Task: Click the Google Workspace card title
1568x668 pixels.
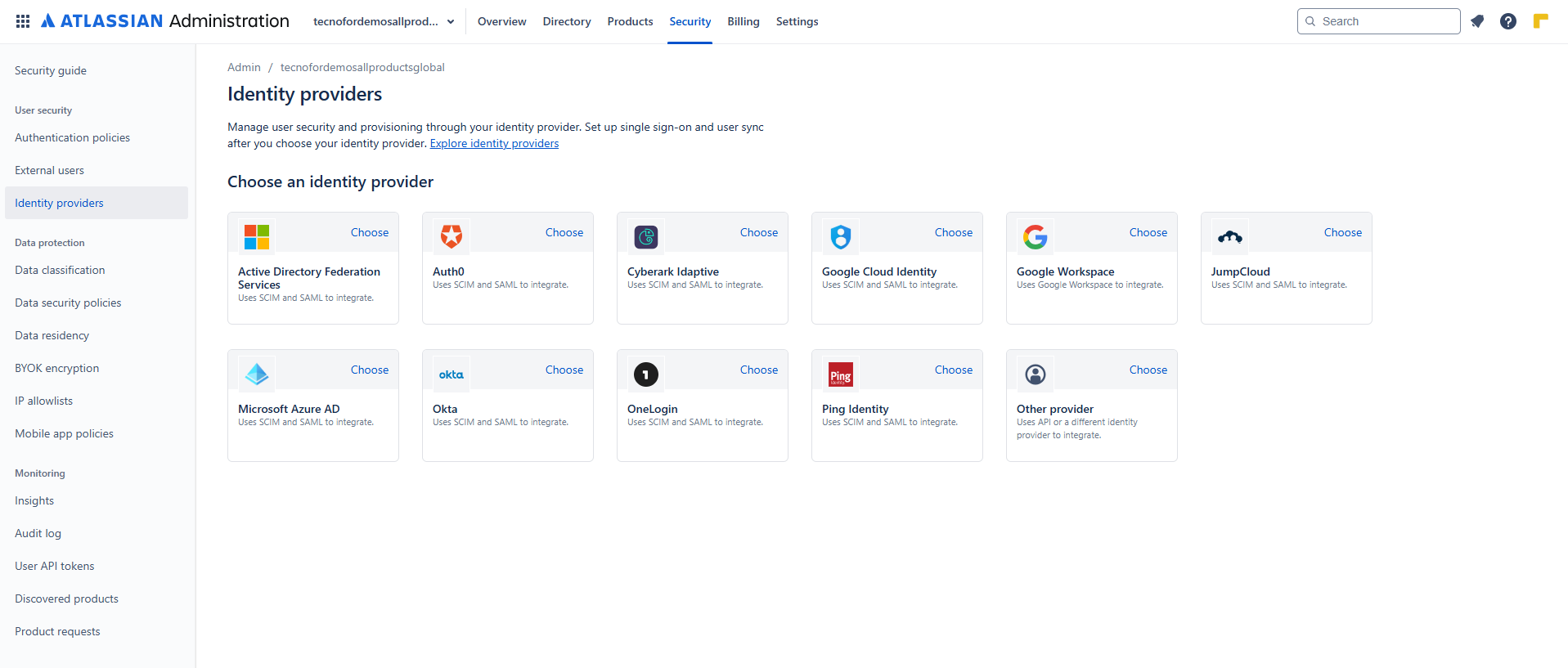Action: (x=1065, y=271)
